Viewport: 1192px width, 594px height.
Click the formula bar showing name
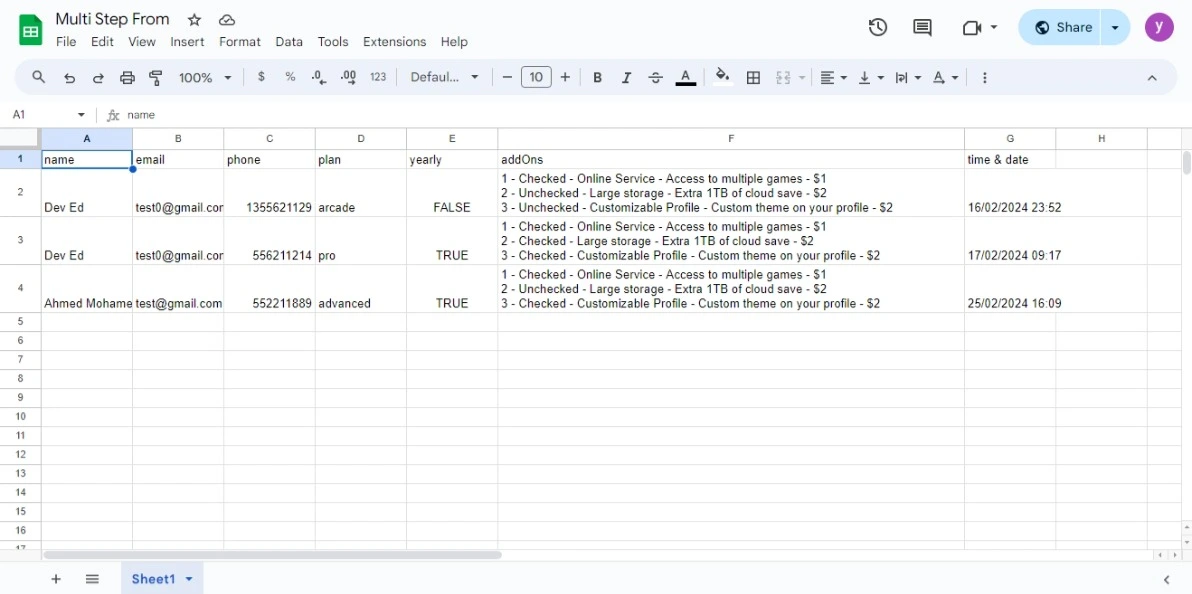click(x=654, y=115)
